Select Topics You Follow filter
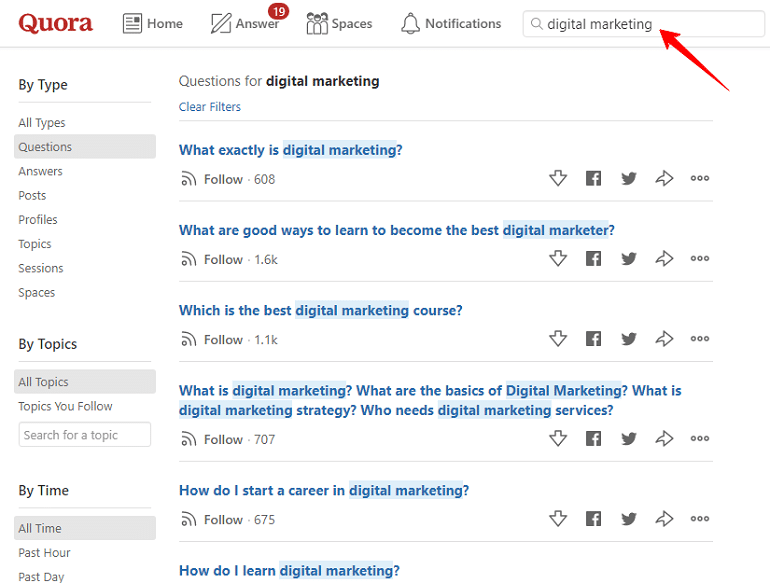Image resolution: width=770 pixels, height=583 pixels. click(65, 406)
